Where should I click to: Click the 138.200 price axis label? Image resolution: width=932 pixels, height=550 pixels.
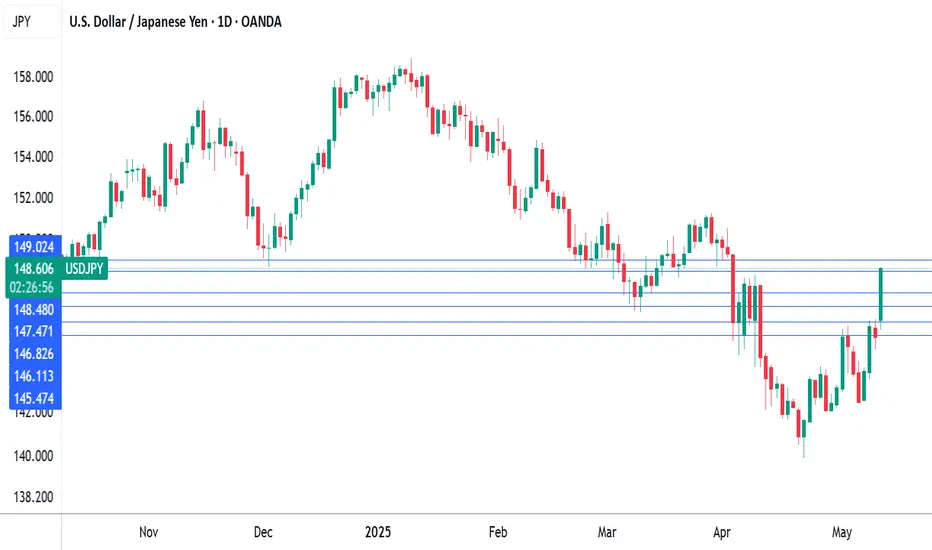point(33,496)
